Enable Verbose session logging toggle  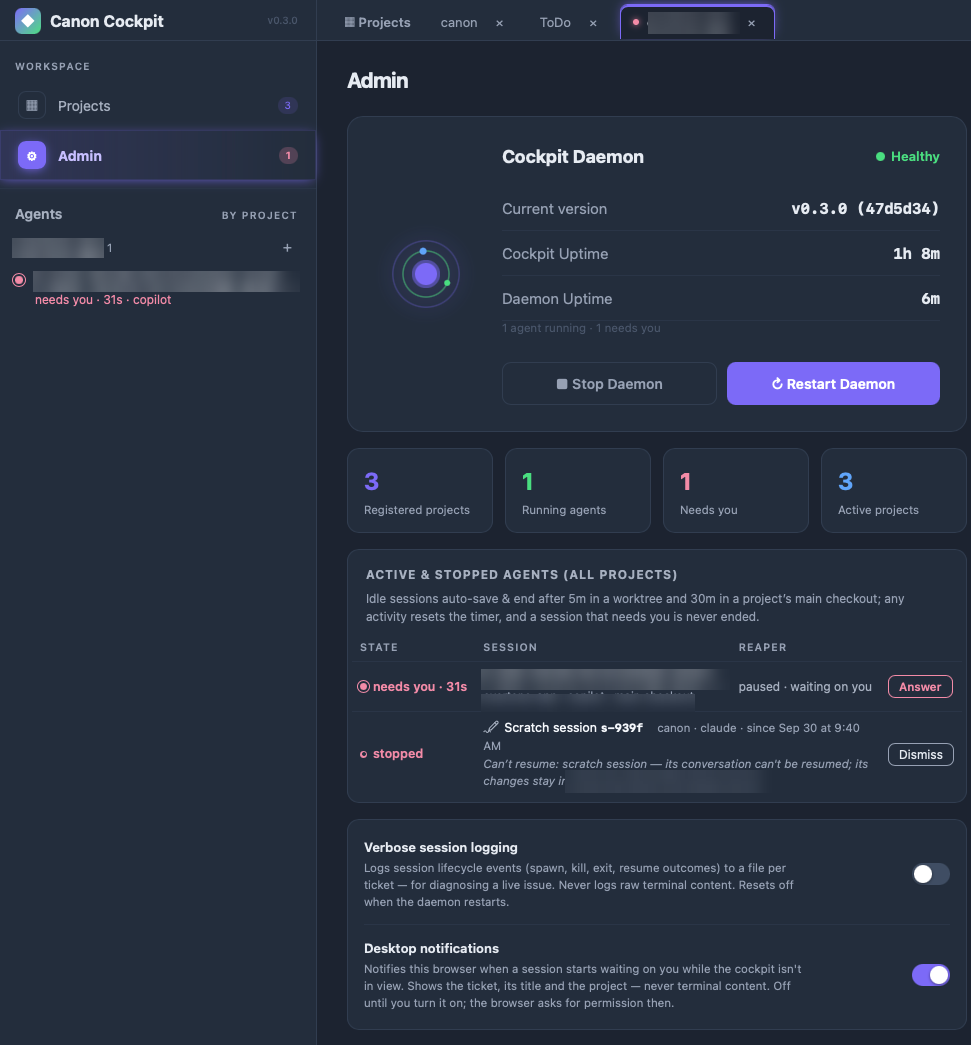[930, 874]
